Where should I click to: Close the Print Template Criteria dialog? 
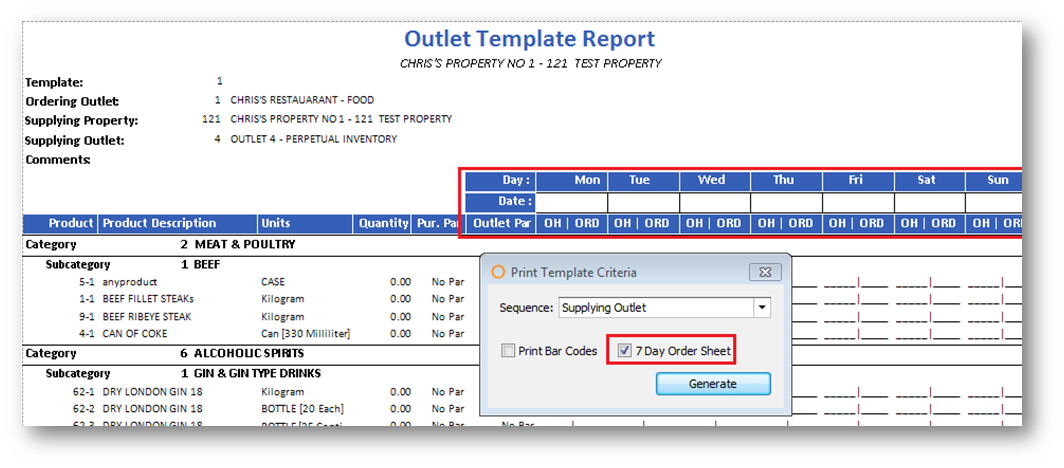pyautogui.click(x=765, y=272)
